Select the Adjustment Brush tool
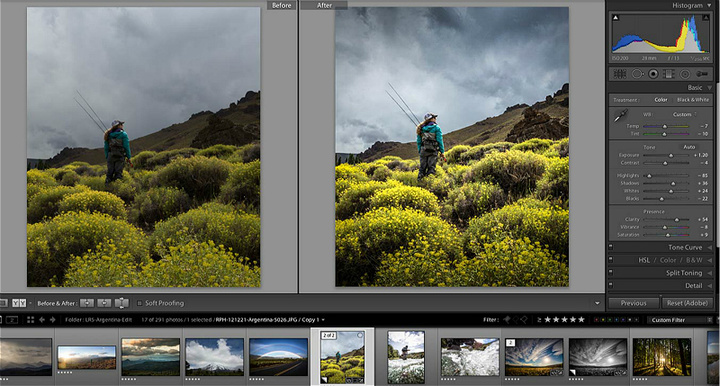The height and width of the screenshot is (386, 720). (702, 74)
